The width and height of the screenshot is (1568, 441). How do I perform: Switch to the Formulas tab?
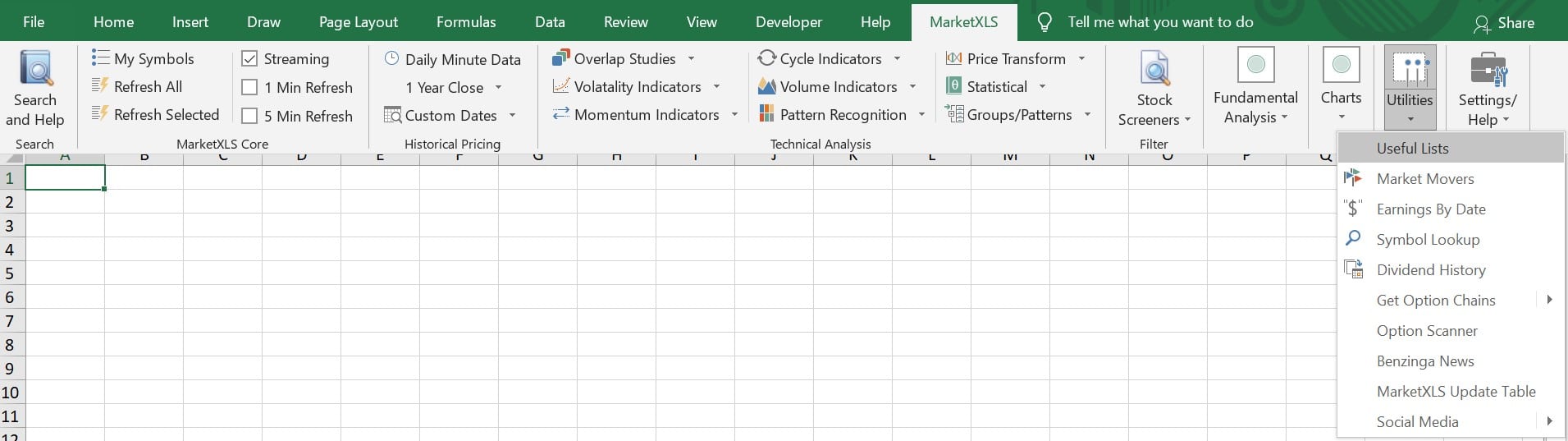coord(466,22)
